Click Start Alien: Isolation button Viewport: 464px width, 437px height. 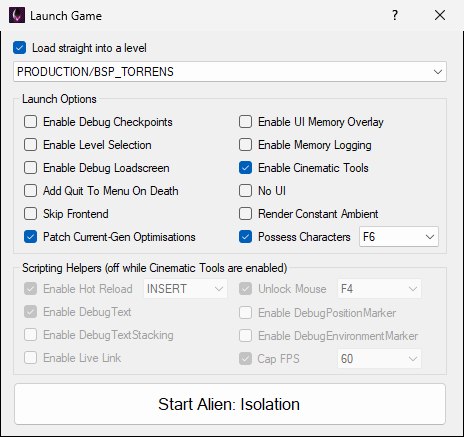[230, 404]
